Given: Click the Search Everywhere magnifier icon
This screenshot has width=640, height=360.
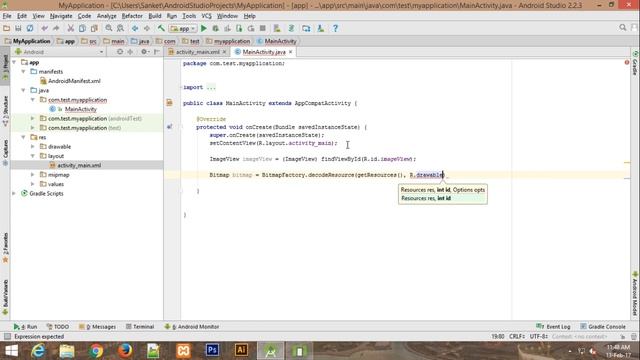Looking at the screenshot, I should (622, 27).
